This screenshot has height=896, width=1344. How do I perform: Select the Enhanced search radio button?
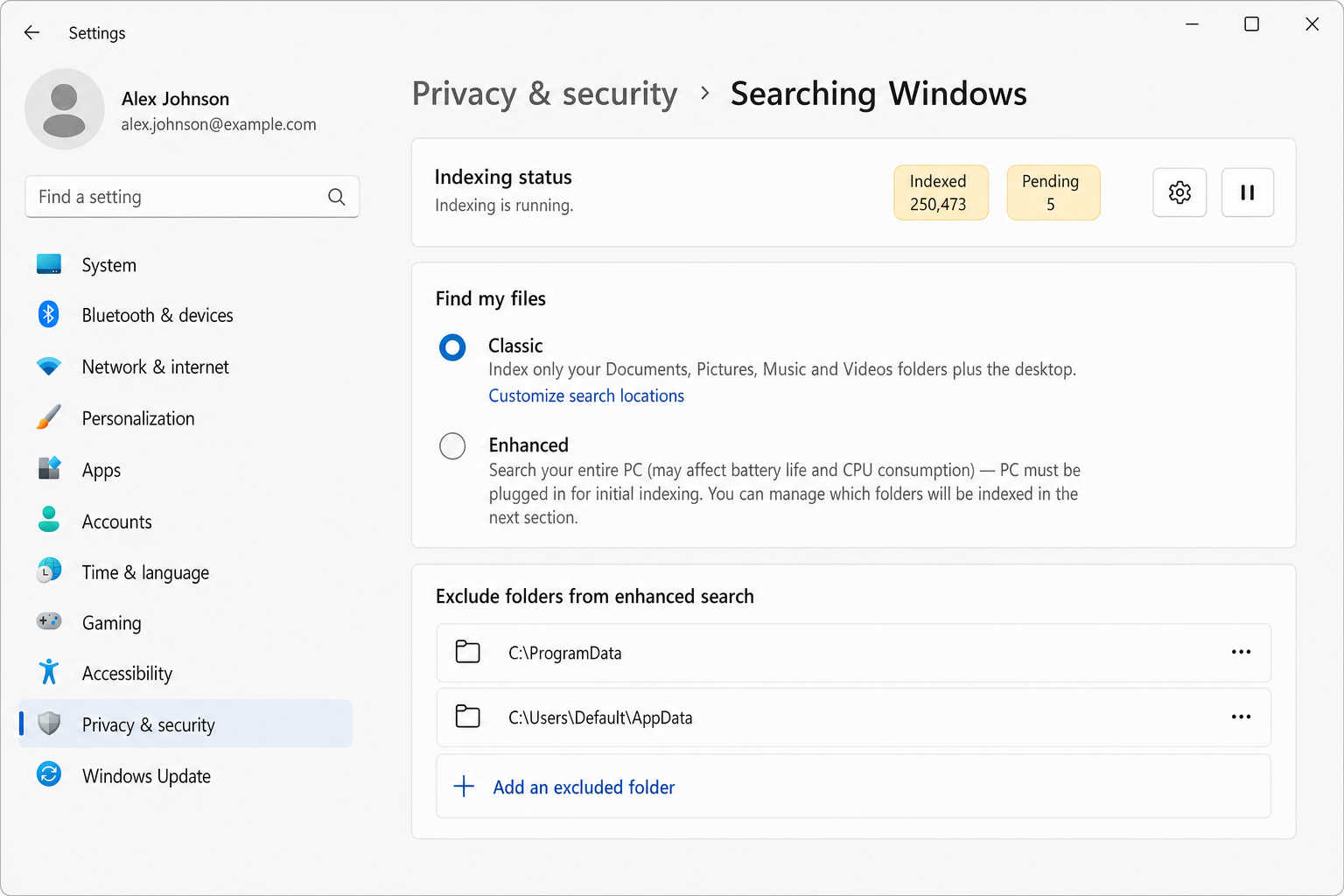pyautogui.click(x=452, y=446)
